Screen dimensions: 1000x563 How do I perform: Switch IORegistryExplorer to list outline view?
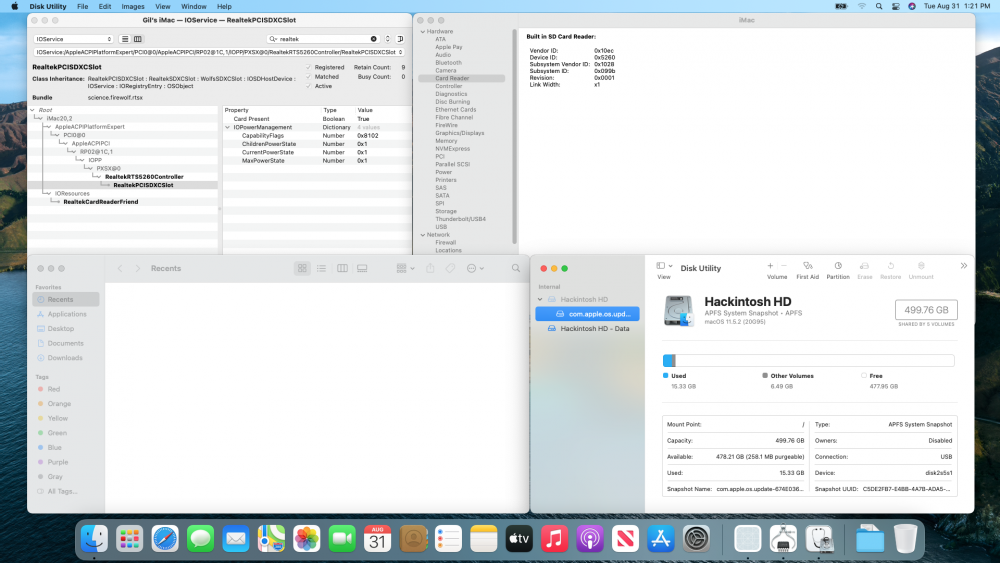click(x=125, y=39)
